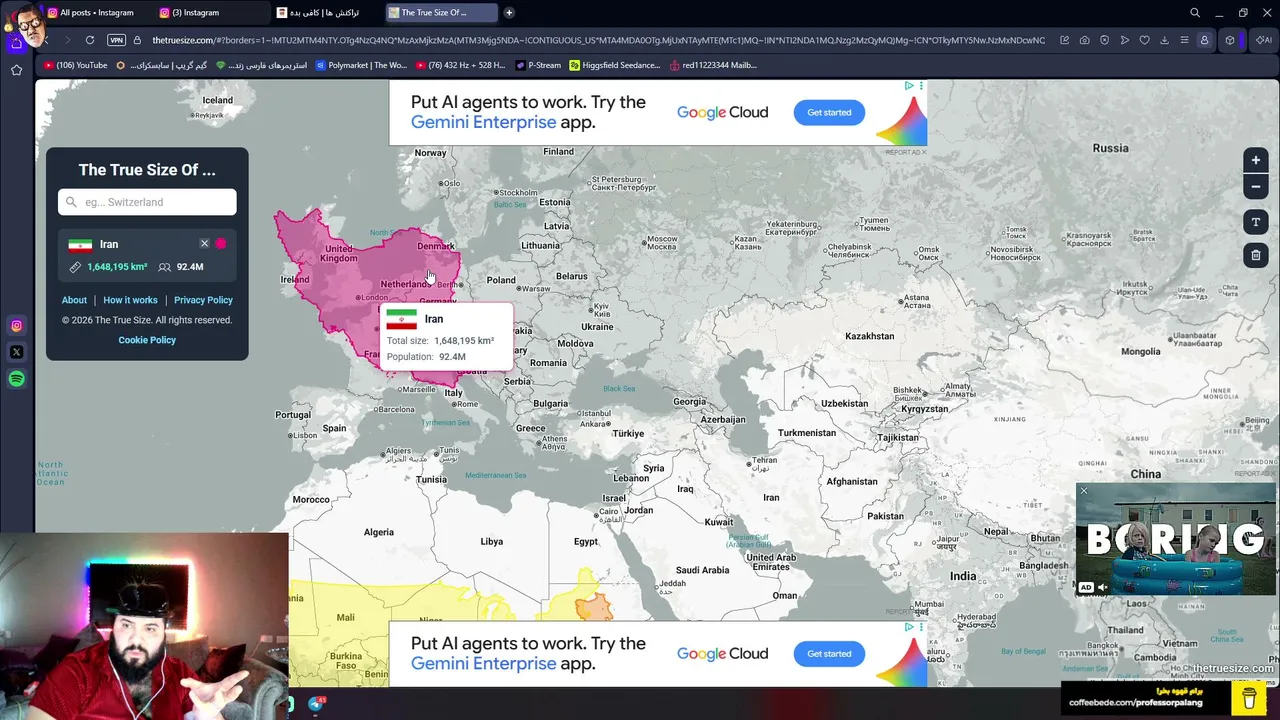Remove Iran from the country list
1280x720 pixels.
tap(204, 244)
